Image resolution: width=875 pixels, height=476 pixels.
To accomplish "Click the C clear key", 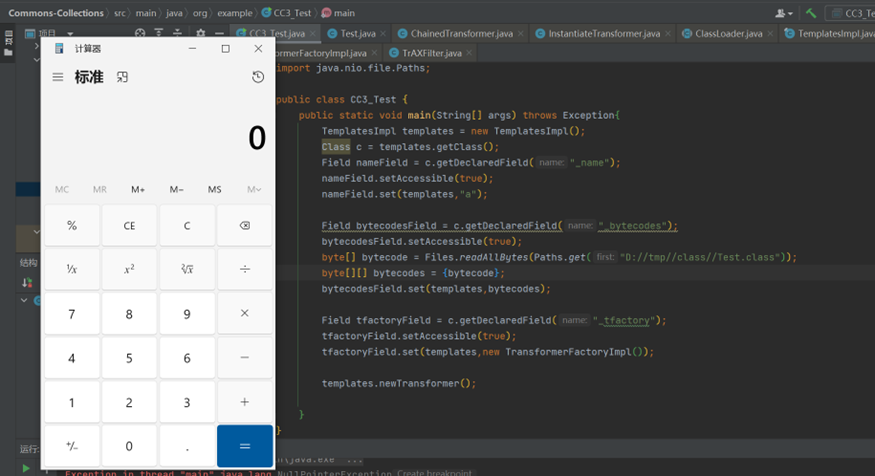I will pos(187,225).
